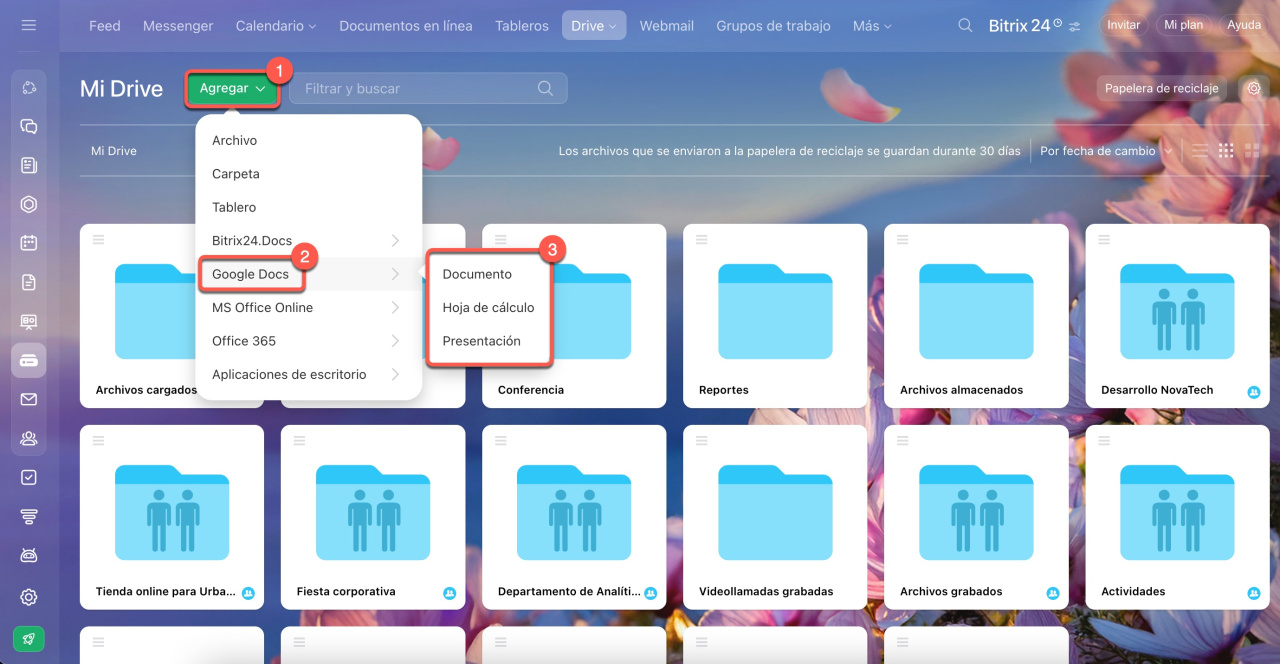Viewport: 1280px width, 664px height.
Task: Open collaboration icon at sidebar top
Action: 29,88
